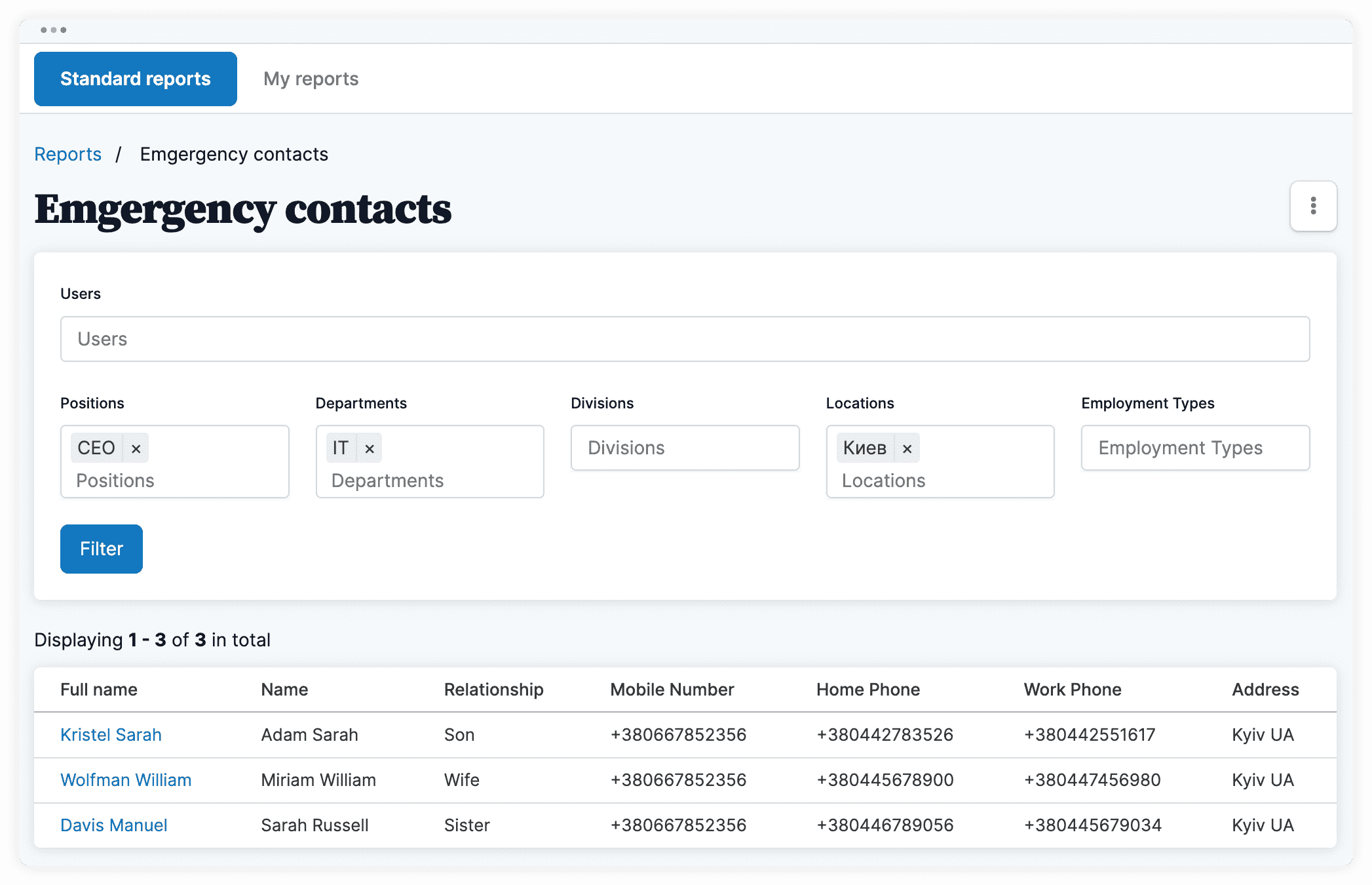1372x885 pixels.
Task: Open Kristel Sarah's profile link
Action: [x=111, y=735]
